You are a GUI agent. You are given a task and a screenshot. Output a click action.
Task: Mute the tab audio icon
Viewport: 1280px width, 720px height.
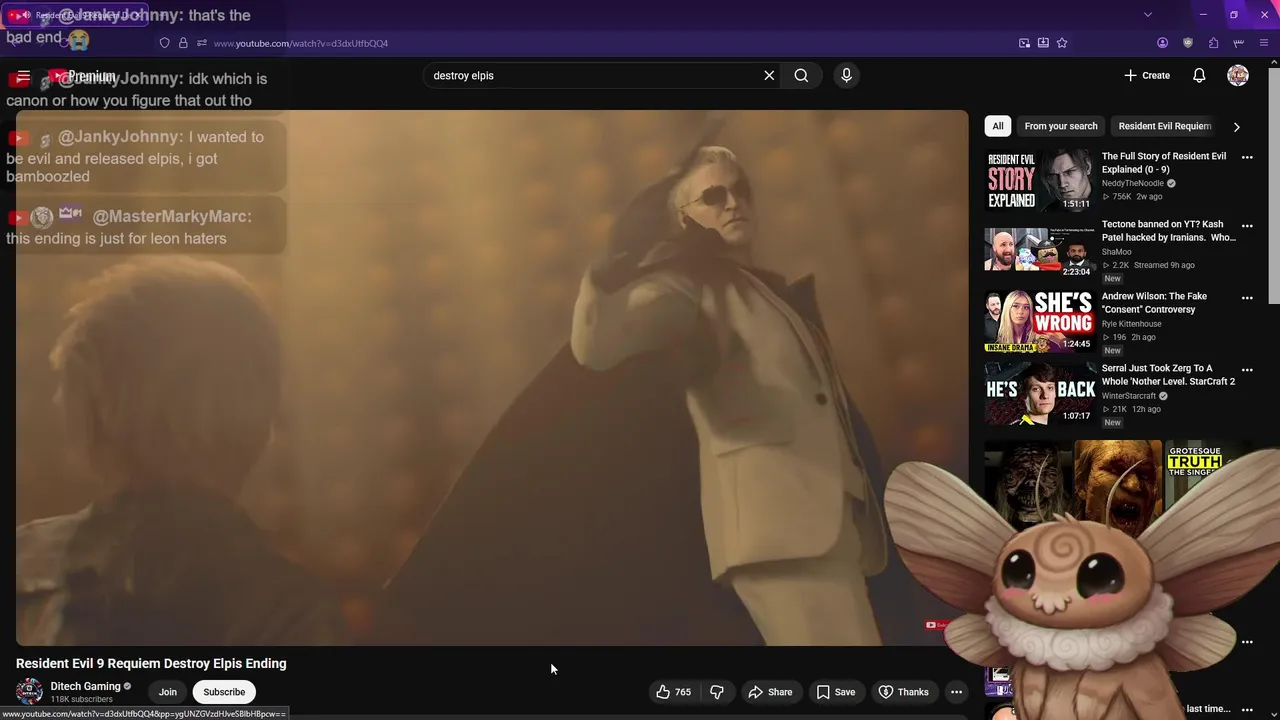click(x=26, y=15)
